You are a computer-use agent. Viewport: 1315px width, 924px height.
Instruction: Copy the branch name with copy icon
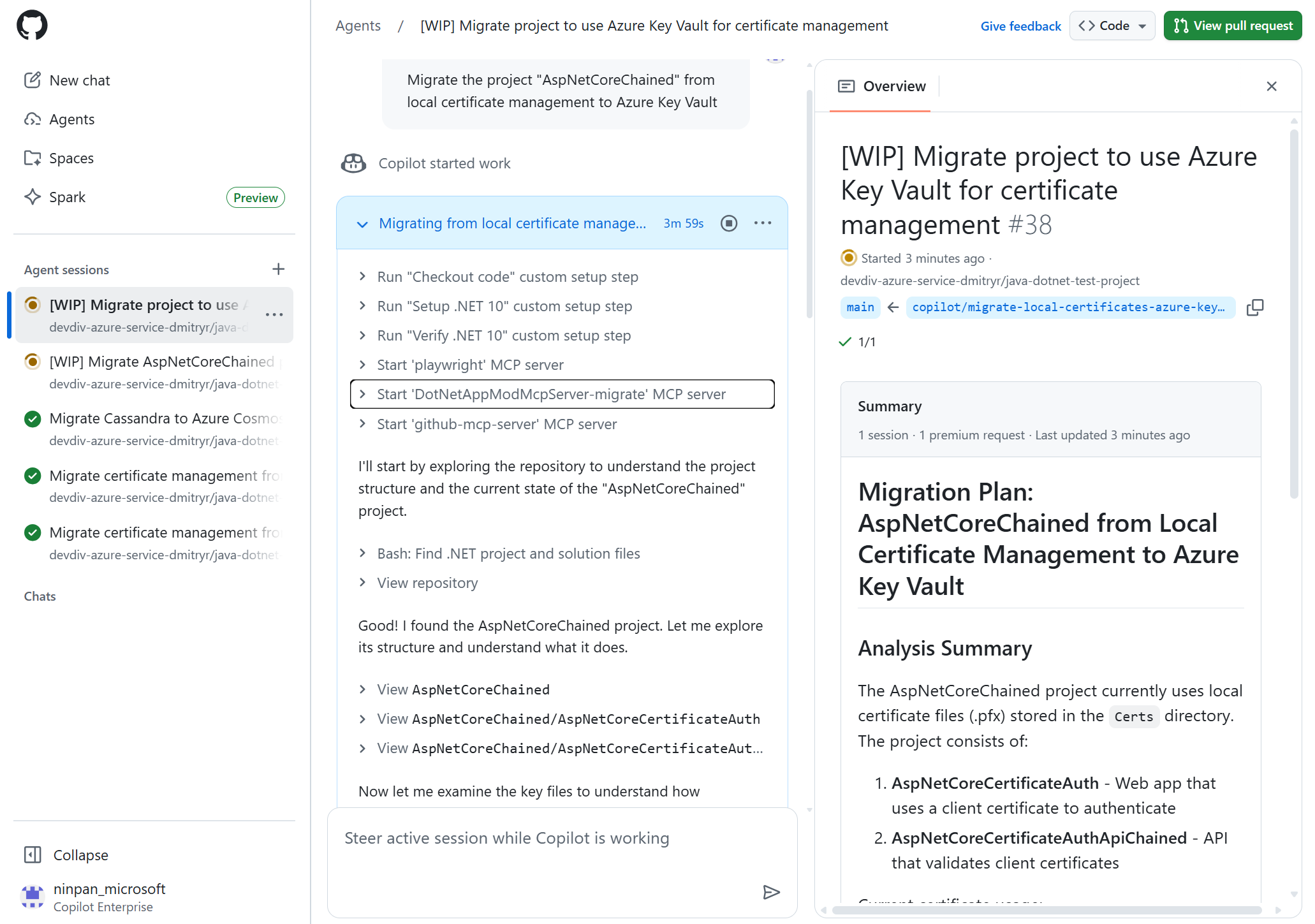pos(1254,307)
